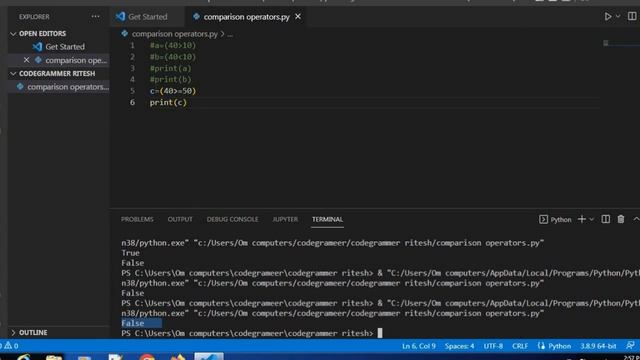Click the Python terminal shell icon
The image size is (640, 360).
tap(543, 220)
